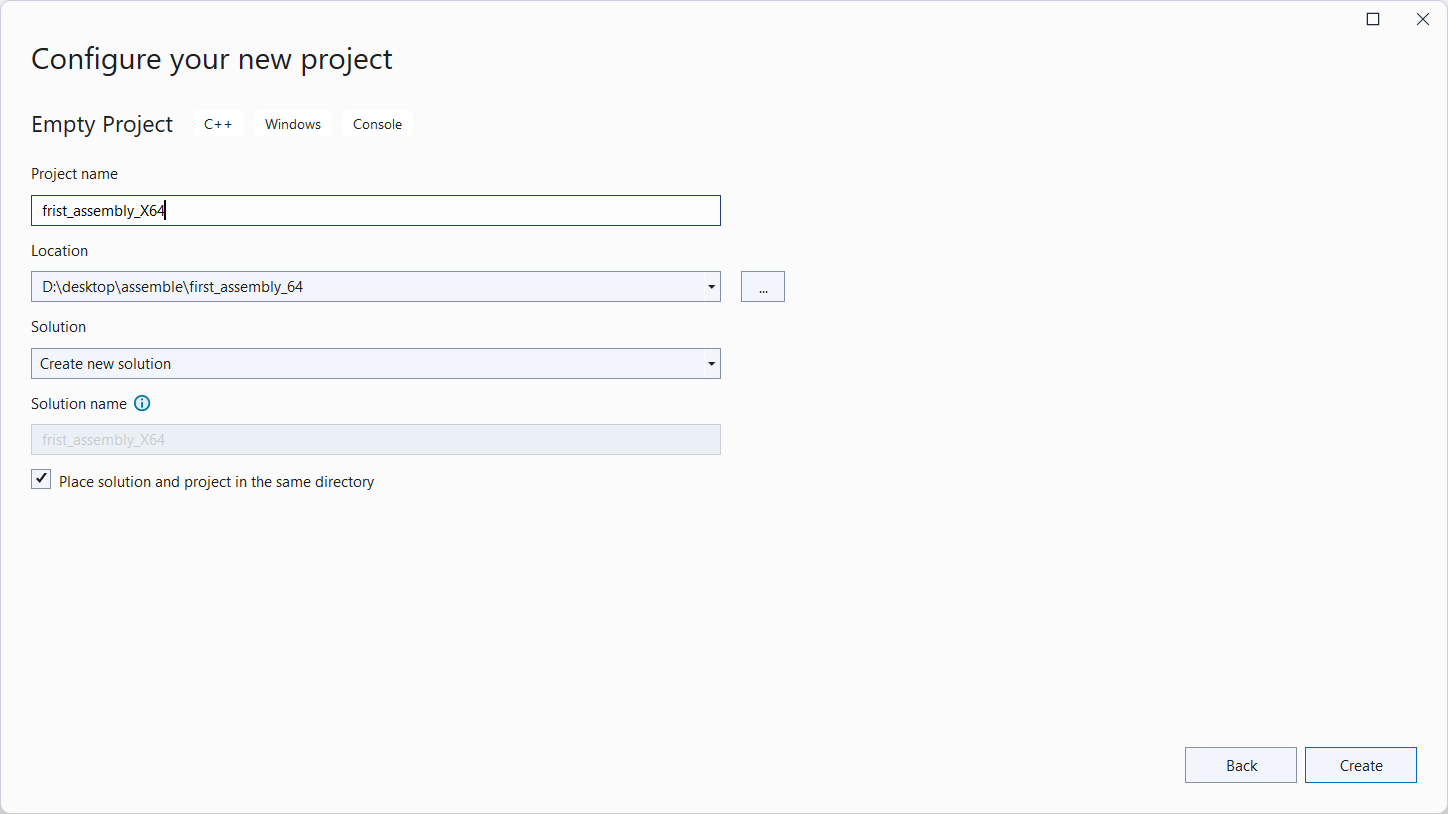Open the Create new solution dropdown
The height and width of the screenshot is (814, 1448).
click(x=375, y=364)
